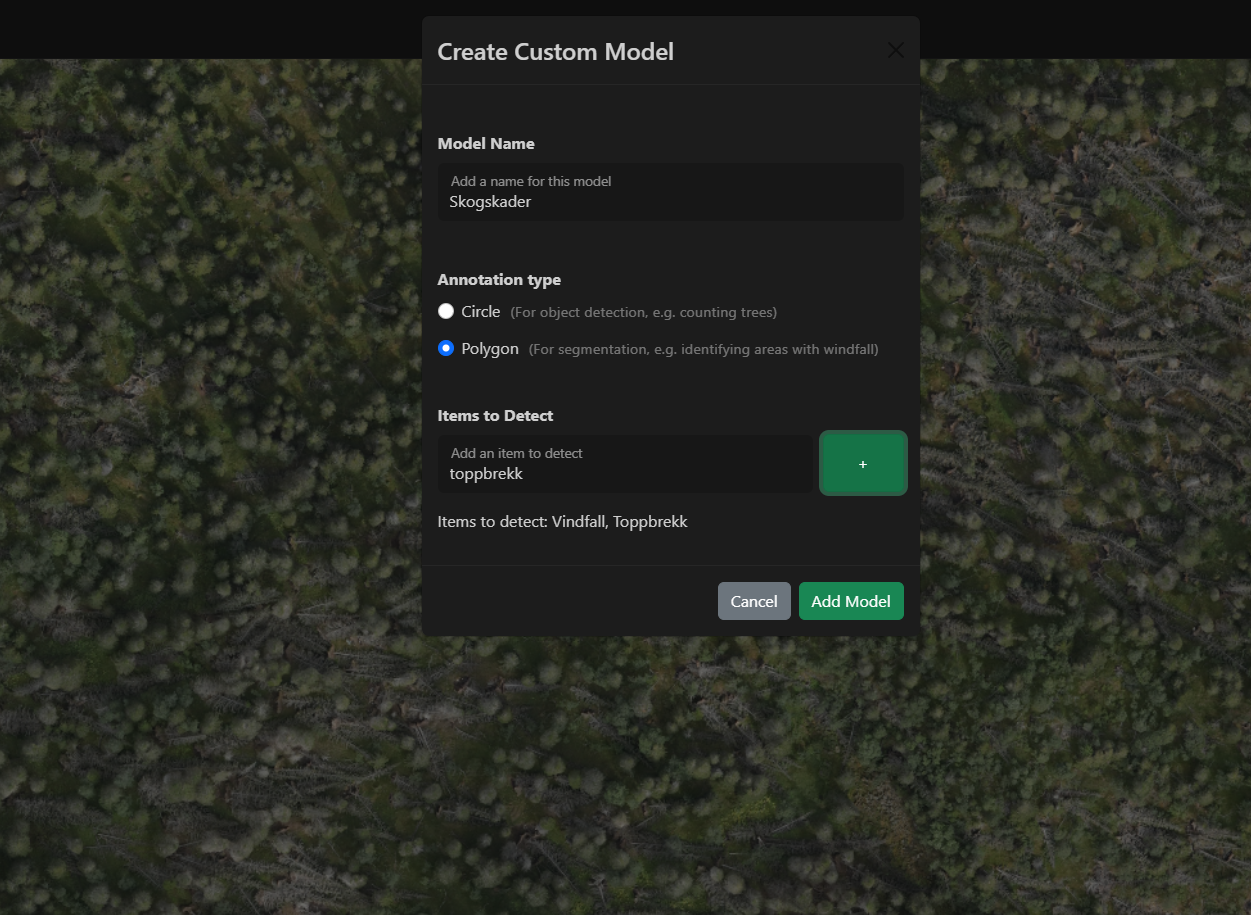This screenshot has width=1251, height=915.
Task: Click the 'Add an item to detect' placeholder
Action: 516,454
